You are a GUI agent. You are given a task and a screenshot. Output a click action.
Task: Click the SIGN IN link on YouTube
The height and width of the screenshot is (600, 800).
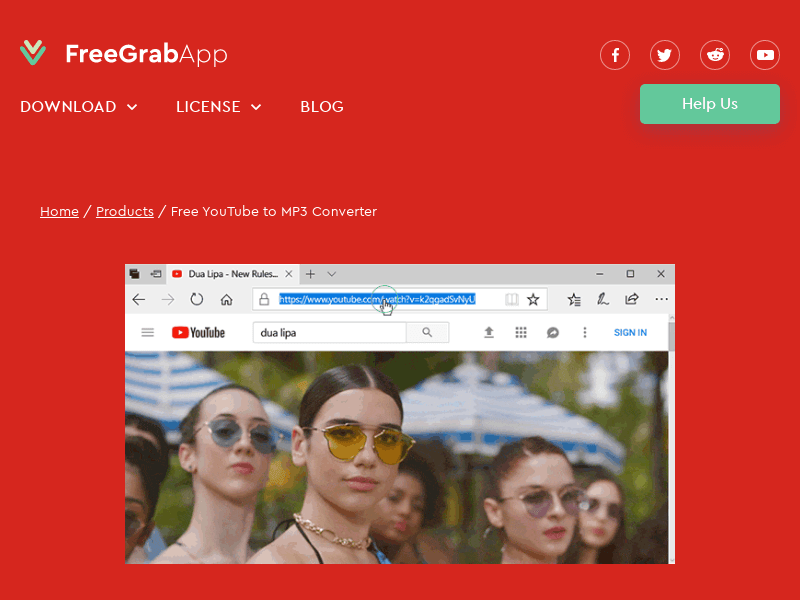[630, 333]
